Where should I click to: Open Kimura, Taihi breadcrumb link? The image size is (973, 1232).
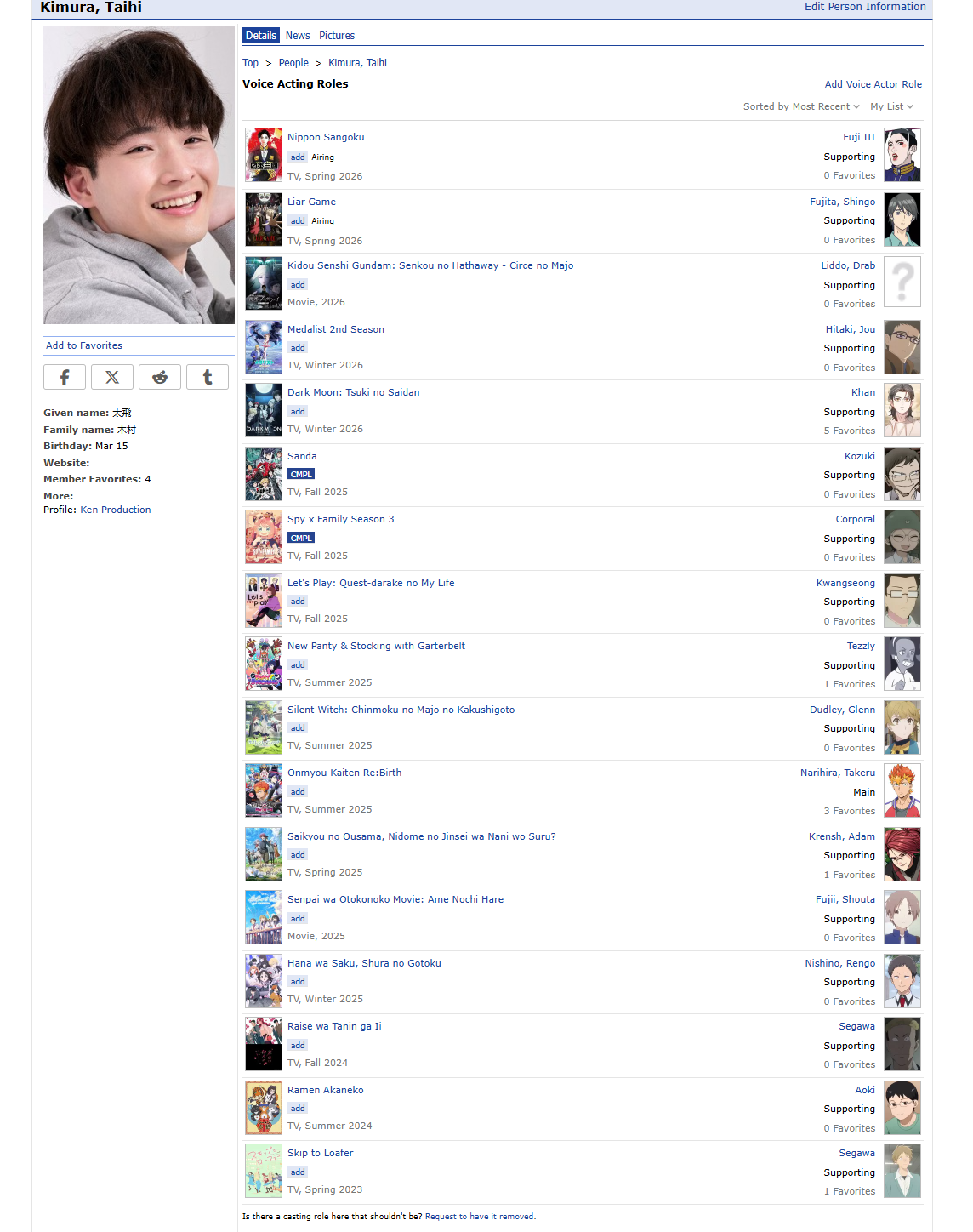pos(357,63)
